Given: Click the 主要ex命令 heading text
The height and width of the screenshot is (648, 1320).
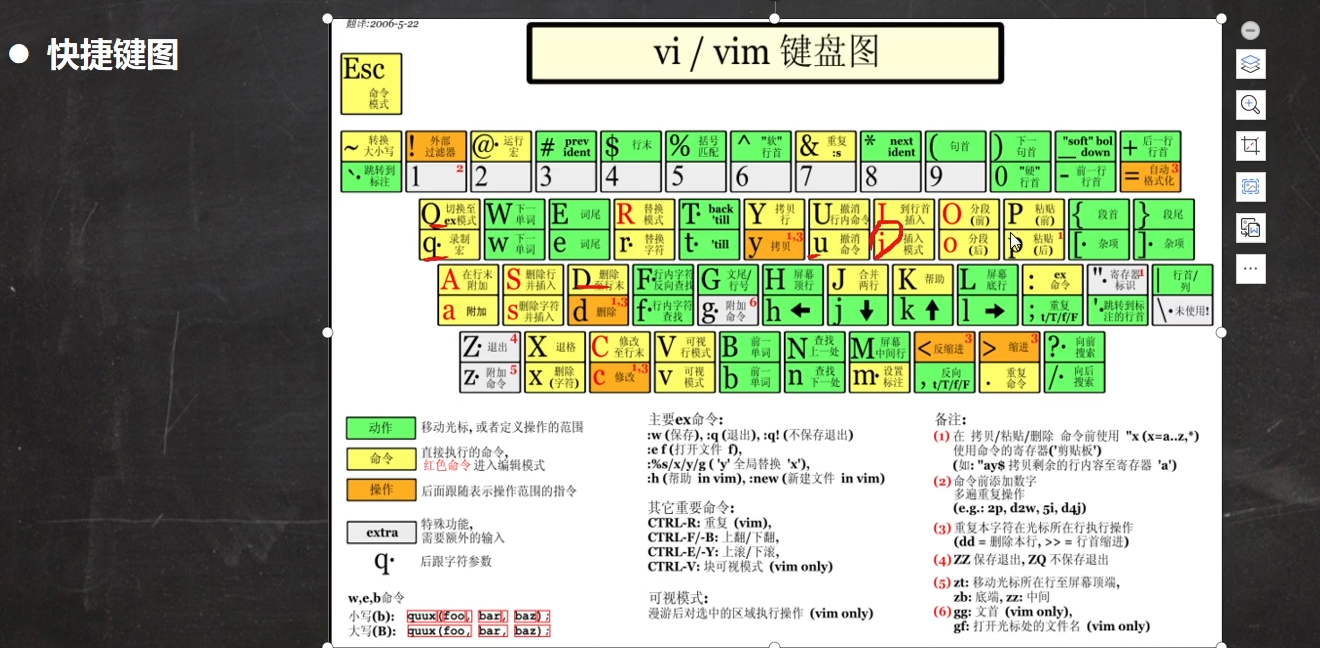Looking at the screenshot, I should tap(685, 419).
